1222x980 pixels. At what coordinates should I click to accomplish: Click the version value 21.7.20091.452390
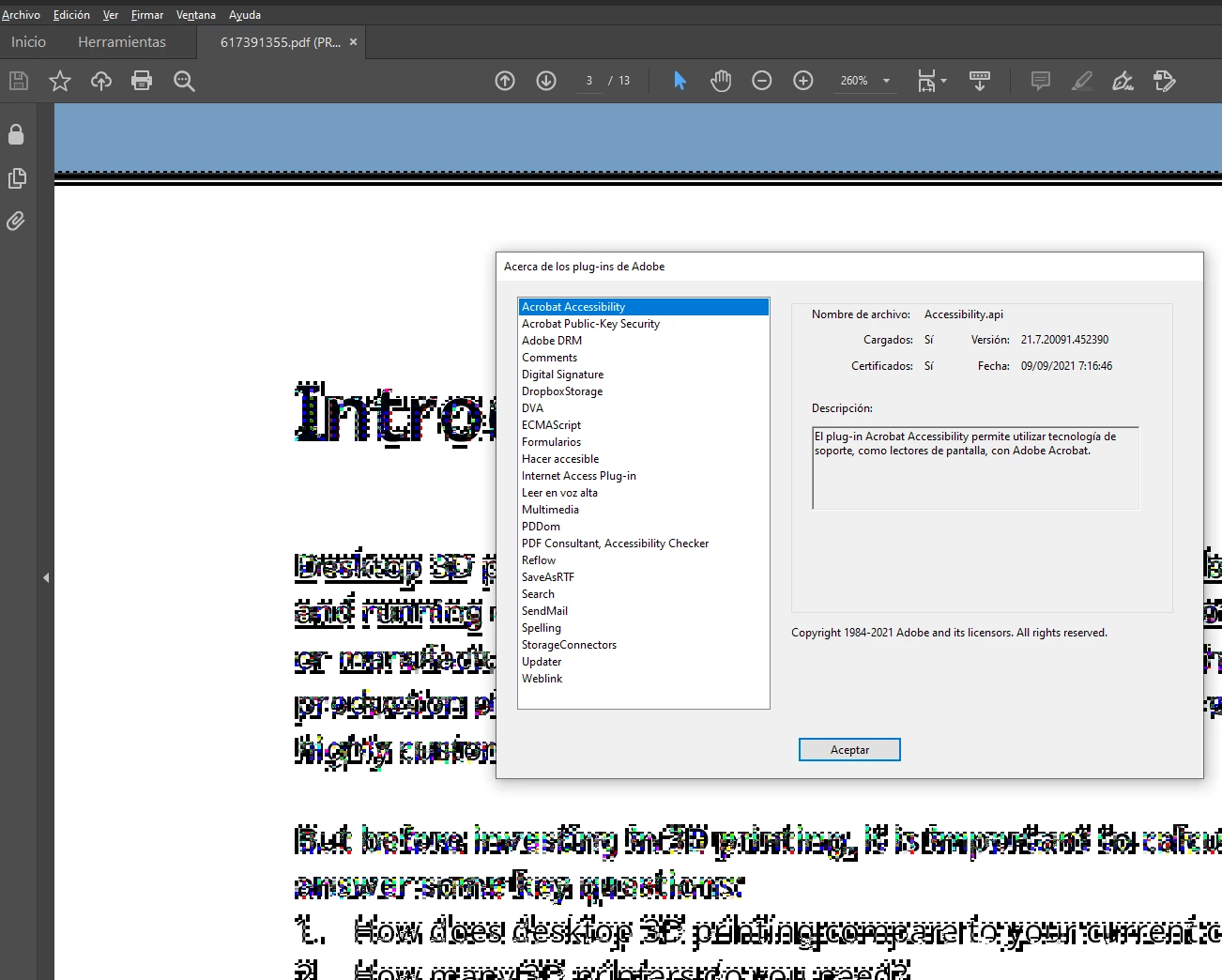1065,340
